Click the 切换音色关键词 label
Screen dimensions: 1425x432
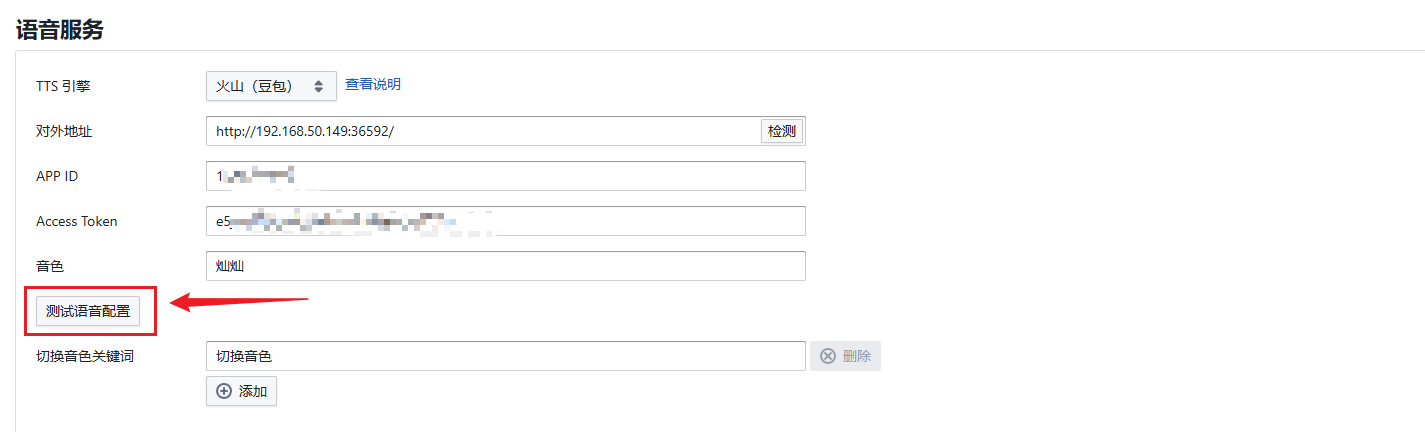pos(85,356)
